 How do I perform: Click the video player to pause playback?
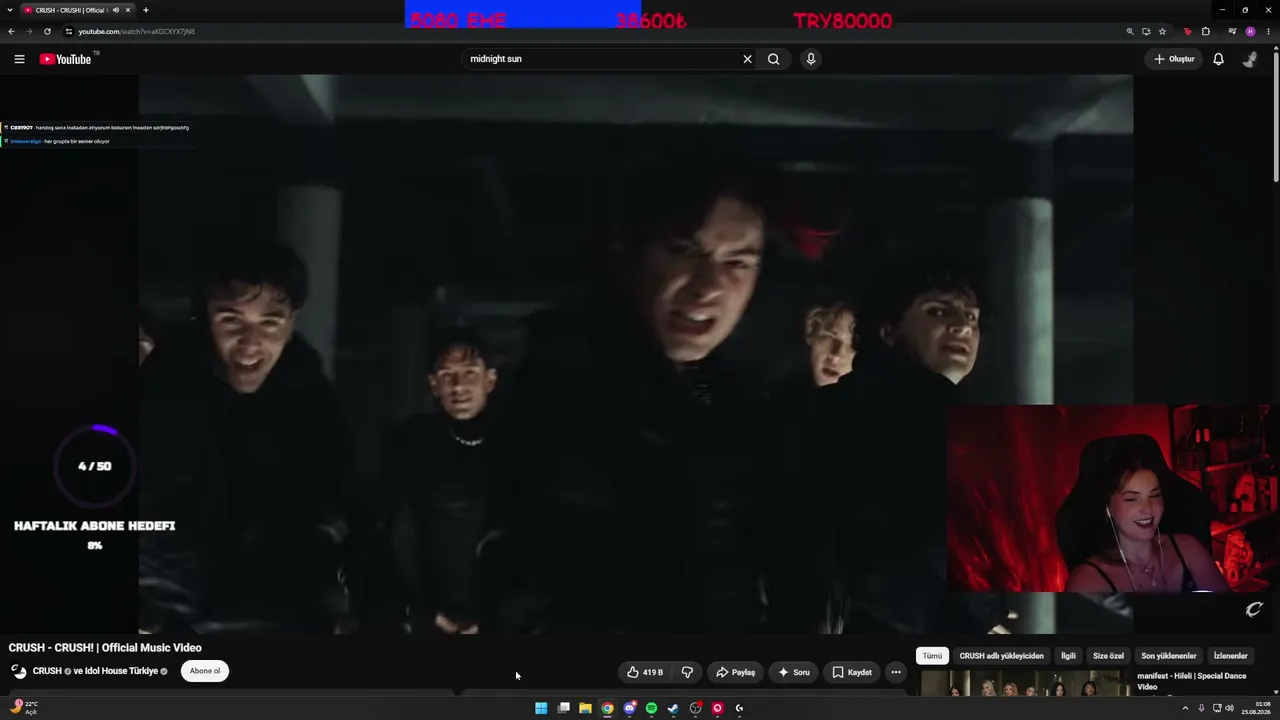636,354
